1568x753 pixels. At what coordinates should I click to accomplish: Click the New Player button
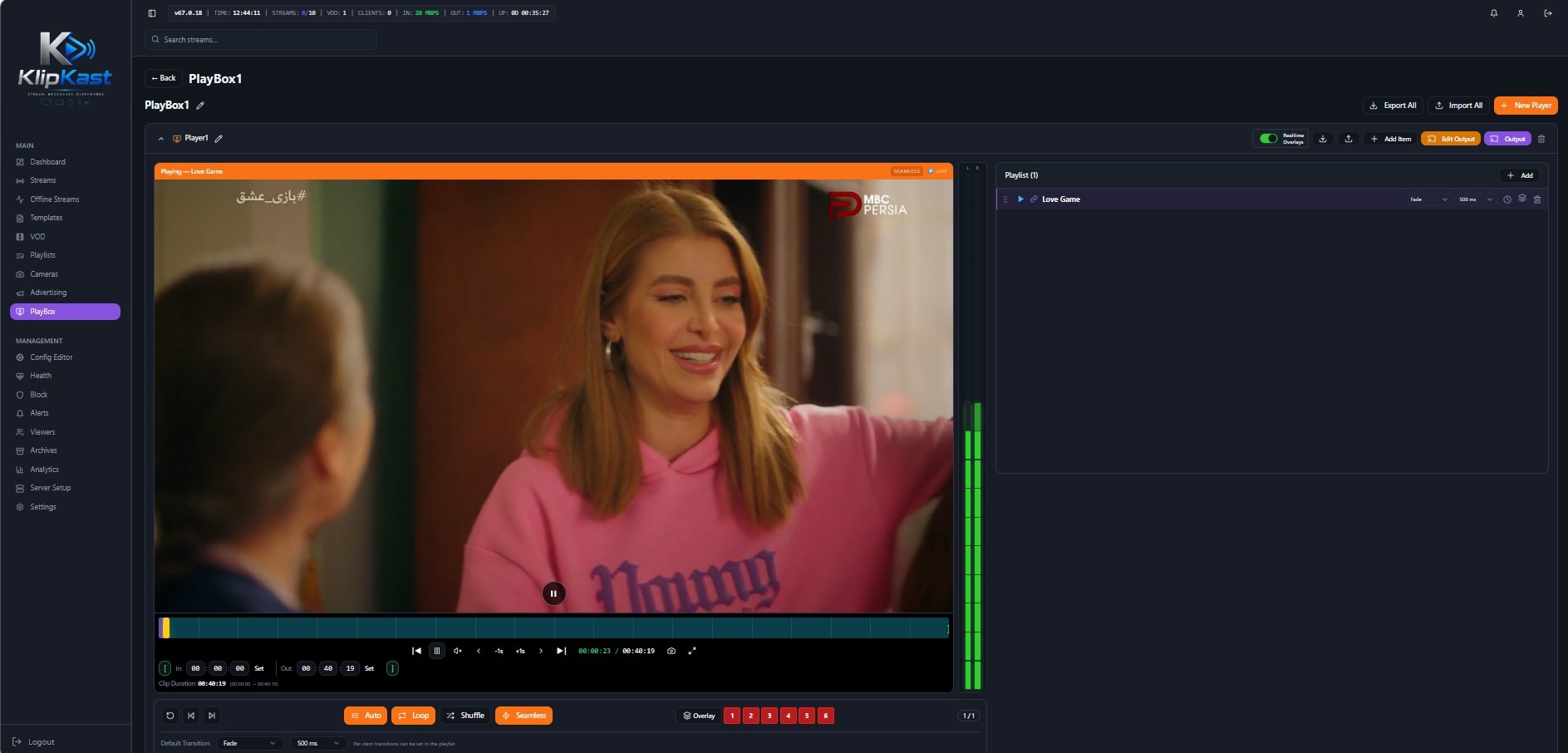coord(1526,106)
